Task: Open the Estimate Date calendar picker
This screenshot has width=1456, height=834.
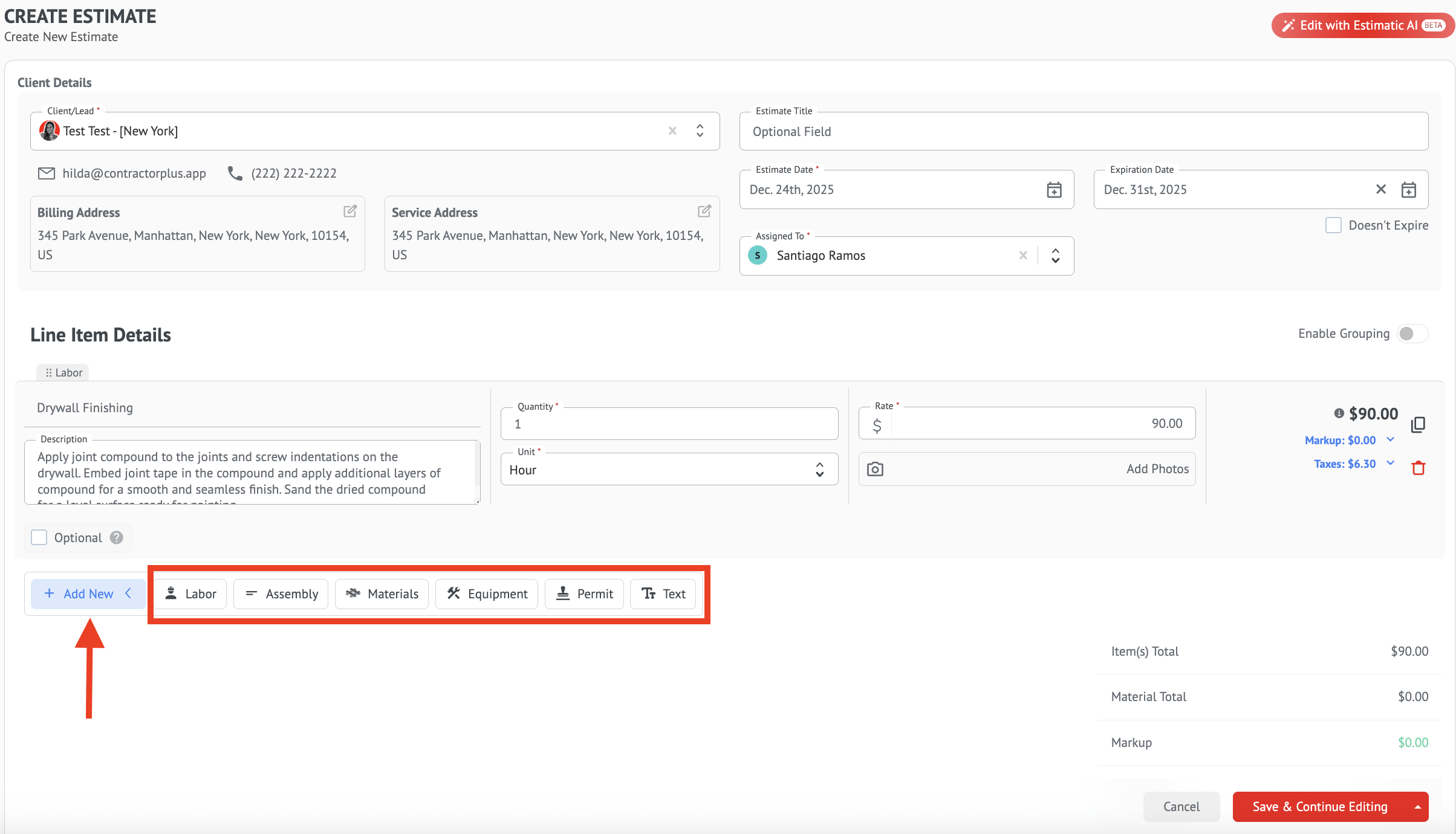Action: 1054,190
